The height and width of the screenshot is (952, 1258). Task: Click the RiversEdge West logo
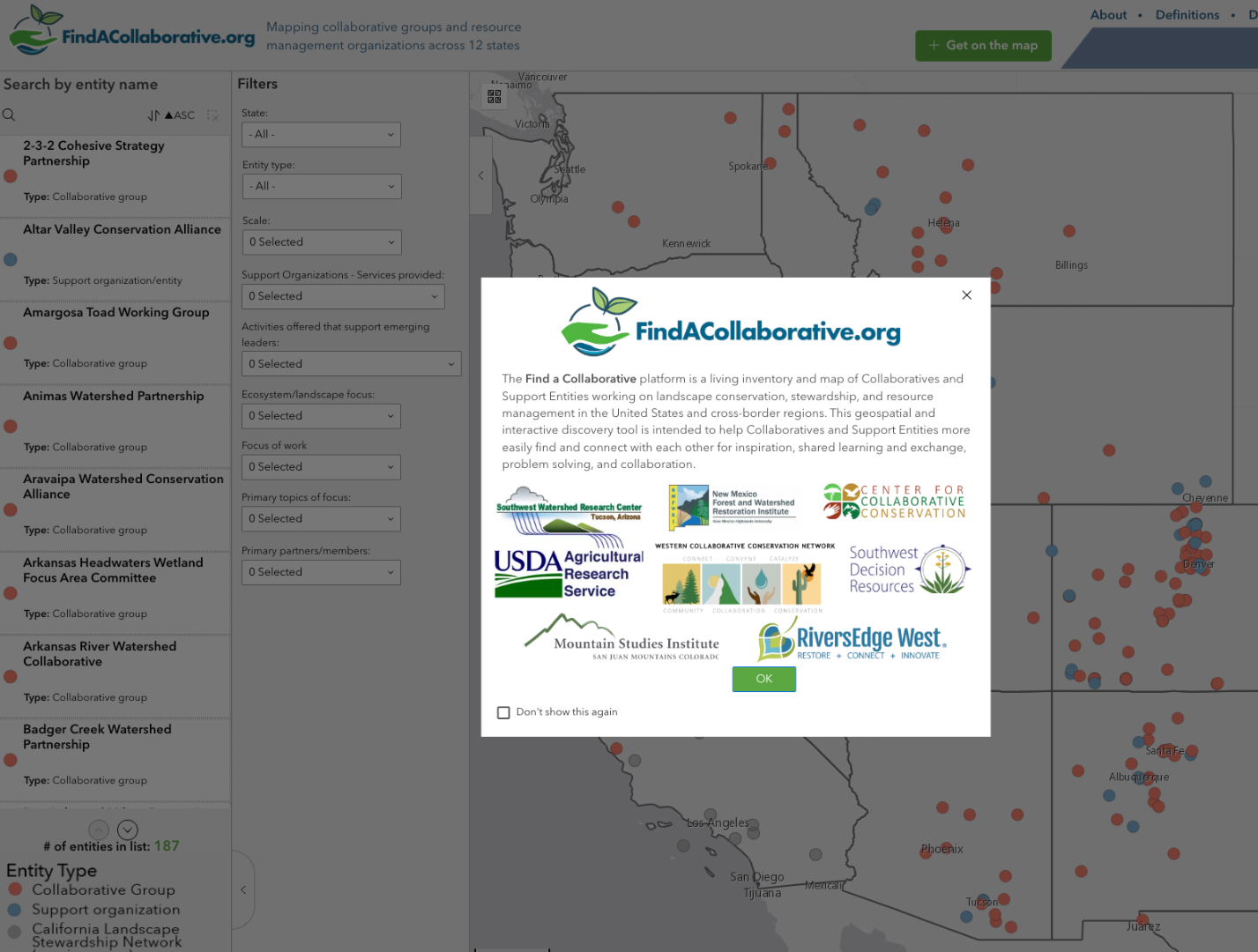click(852, 639)
